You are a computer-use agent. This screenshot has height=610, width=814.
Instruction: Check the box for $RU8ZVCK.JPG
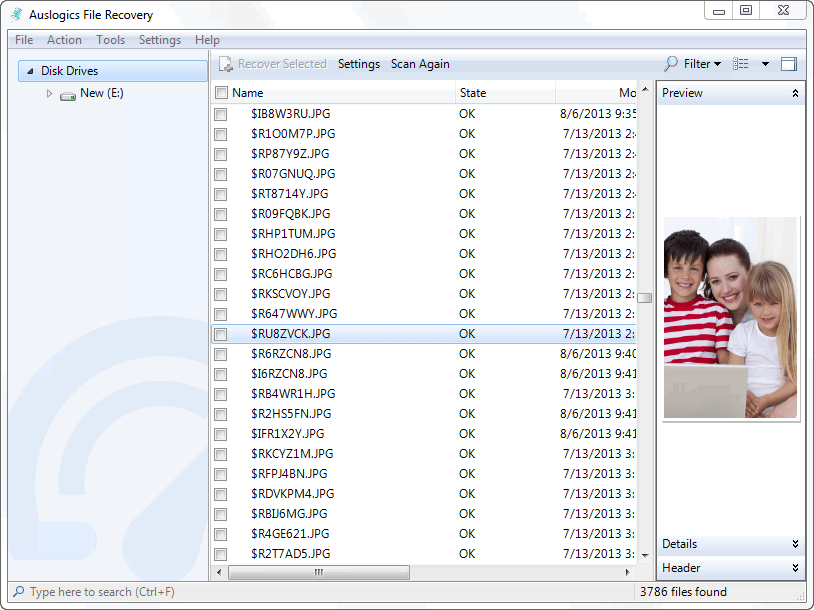coord(221,334)
